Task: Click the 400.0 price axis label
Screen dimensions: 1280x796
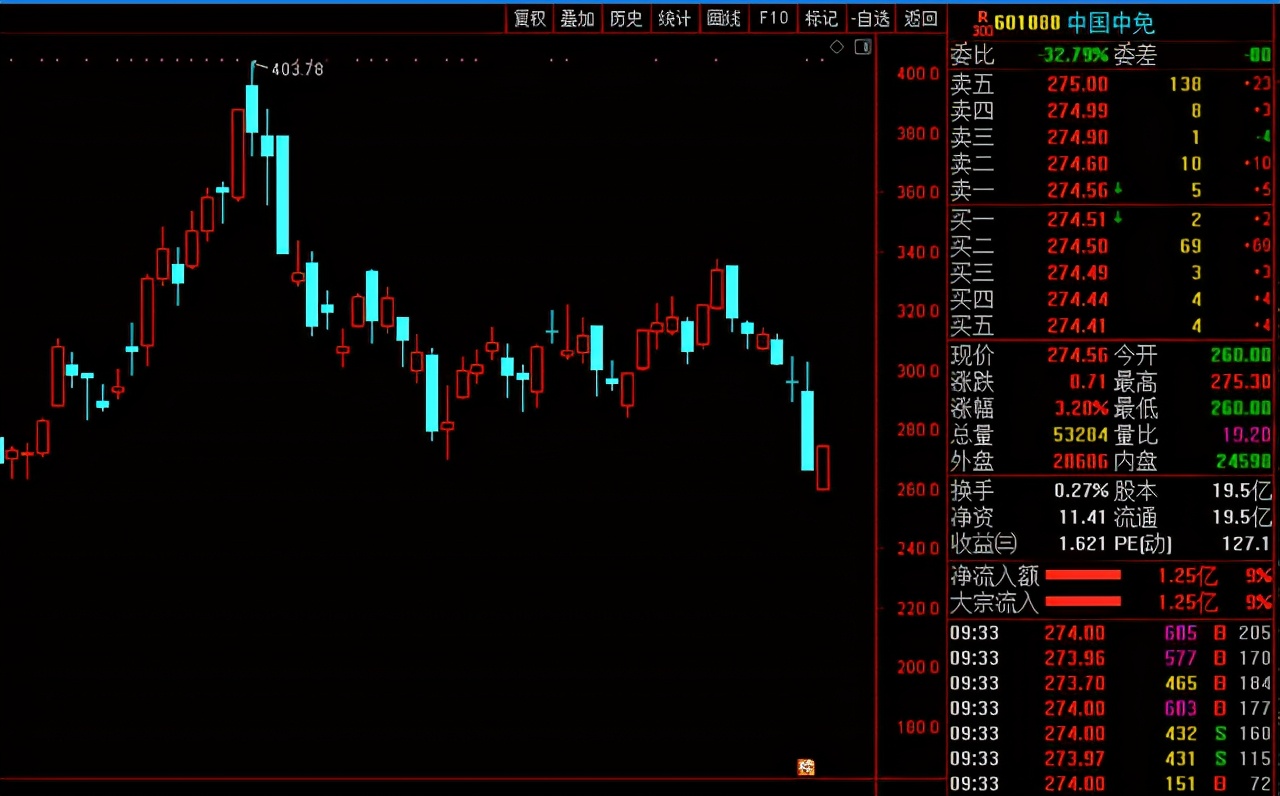Action: click(918, 73)
